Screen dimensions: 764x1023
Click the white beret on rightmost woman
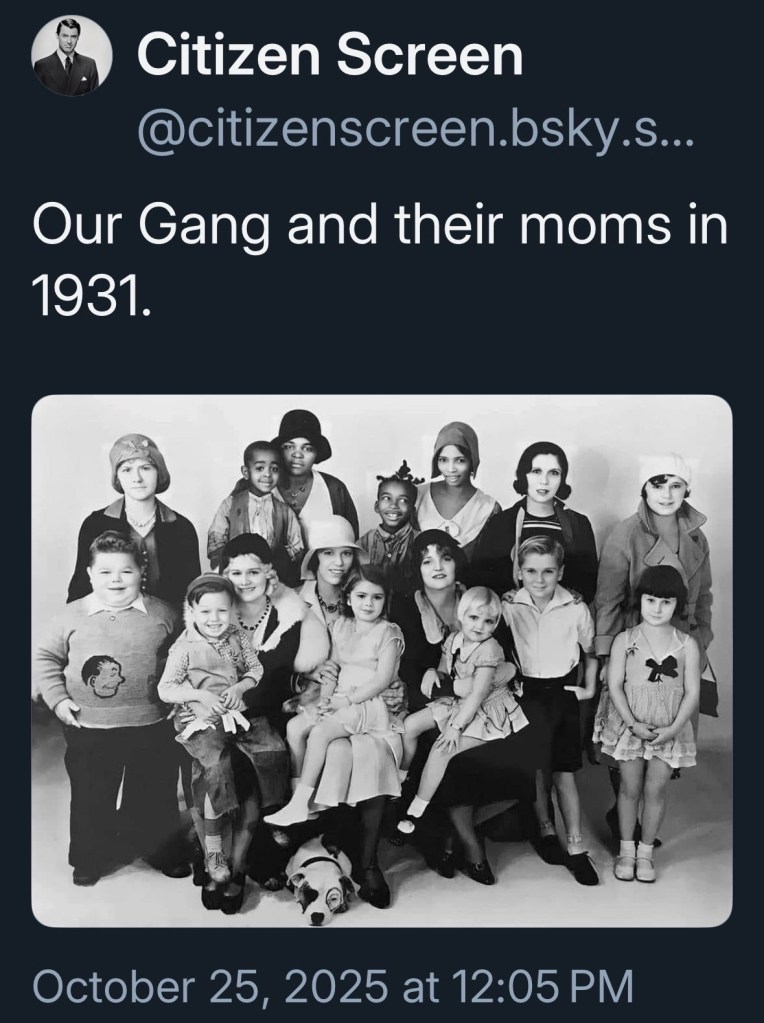(666, 467)
